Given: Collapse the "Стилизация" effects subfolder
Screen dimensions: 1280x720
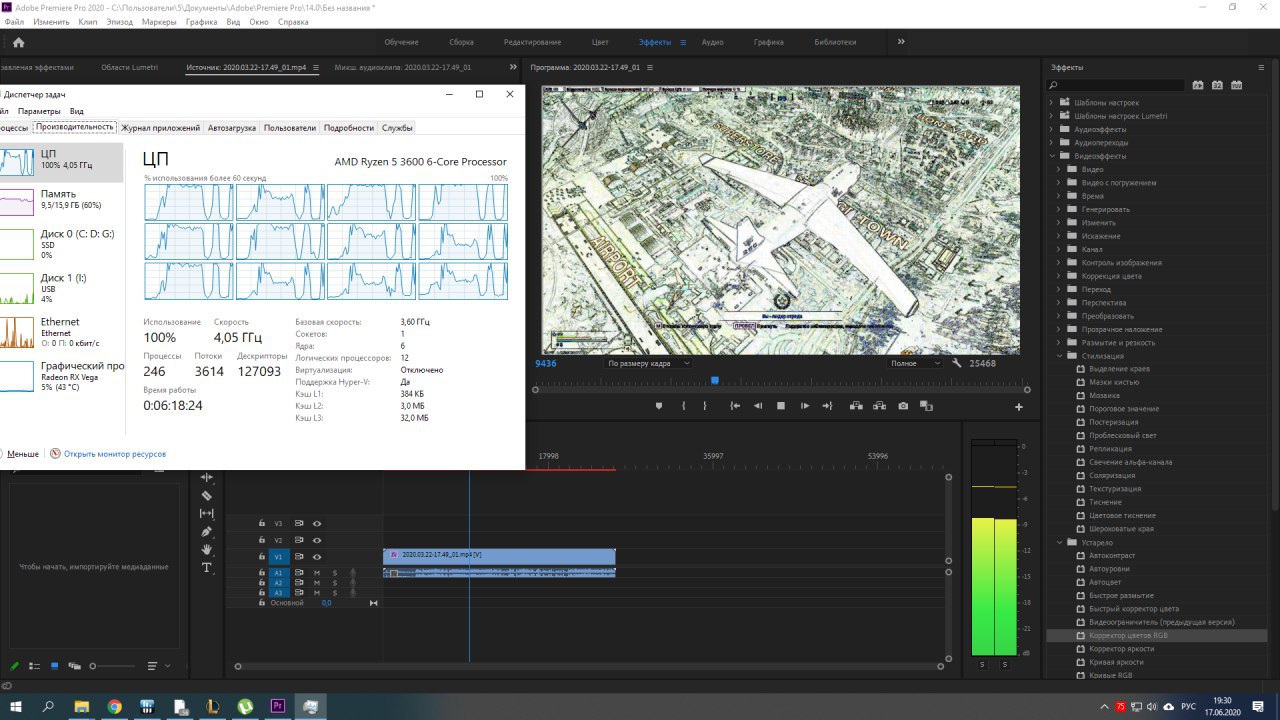Looking at the screenshot, I should coord(1060,356).
